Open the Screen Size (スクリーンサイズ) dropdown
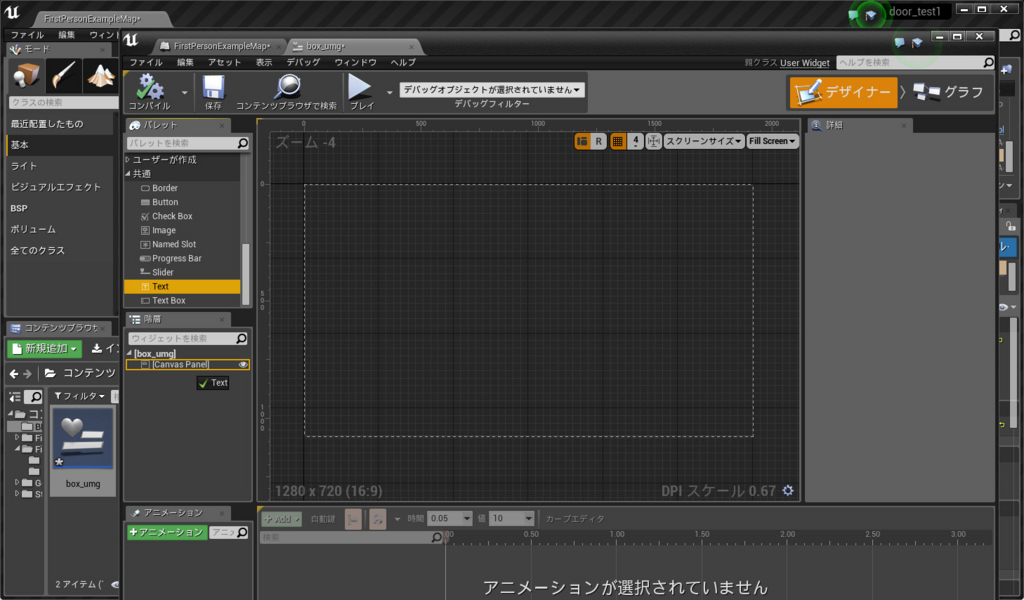This screenshot has height=600, width=1024. (703, 141)
